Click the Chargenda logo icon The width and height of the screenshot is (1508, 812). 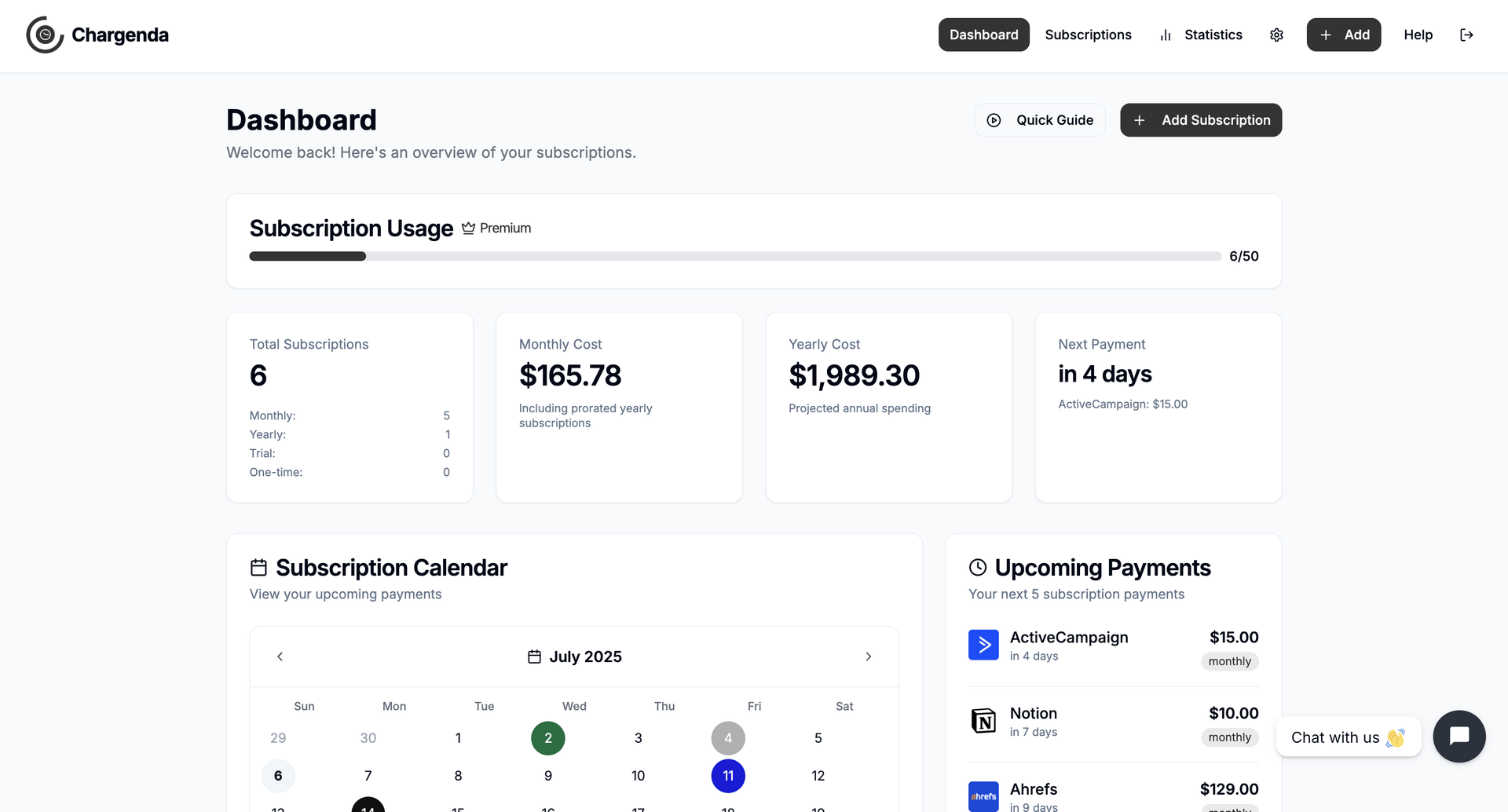[45, 35]
